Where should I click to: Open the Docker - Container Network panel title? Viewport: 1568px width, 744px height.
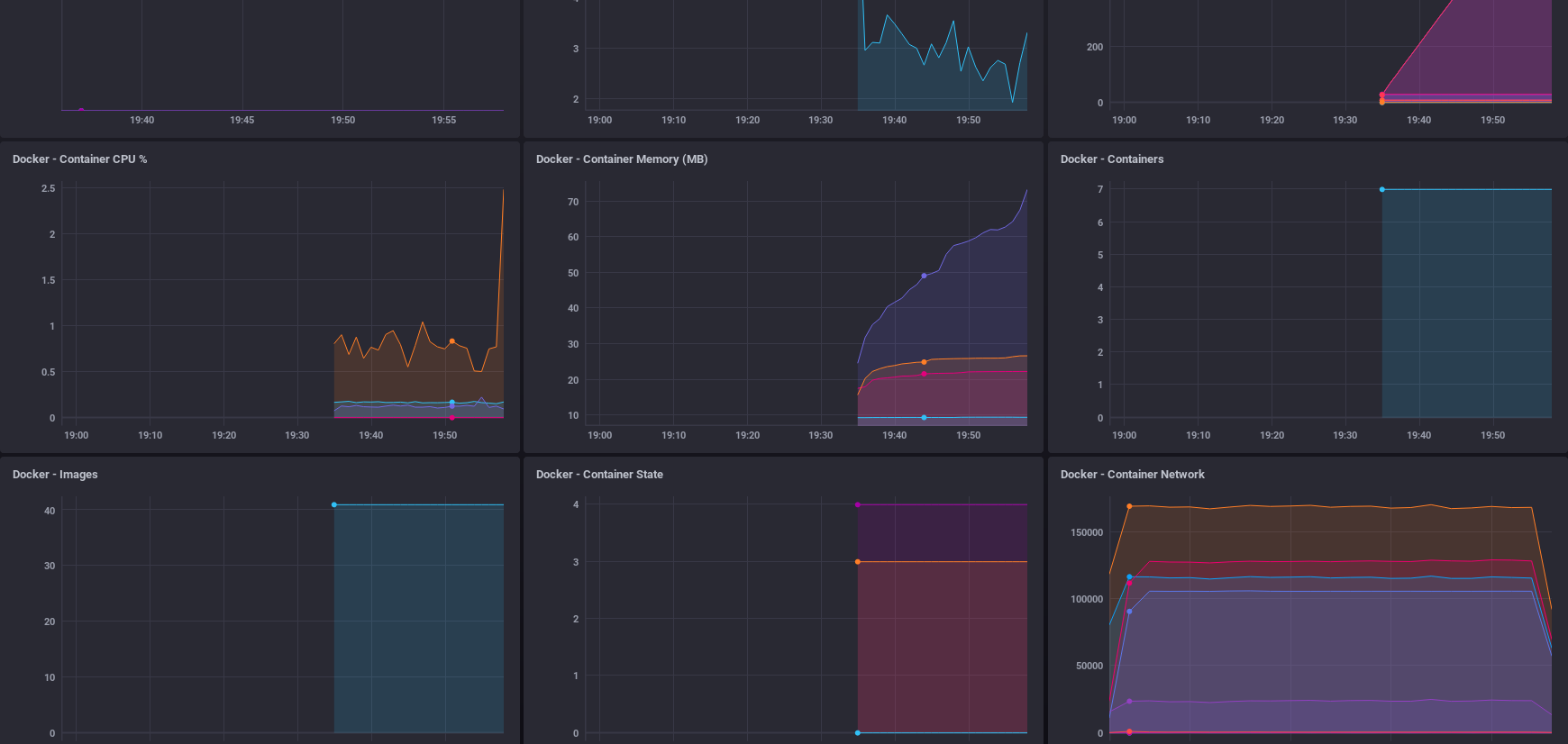(x=1132, y=475)
